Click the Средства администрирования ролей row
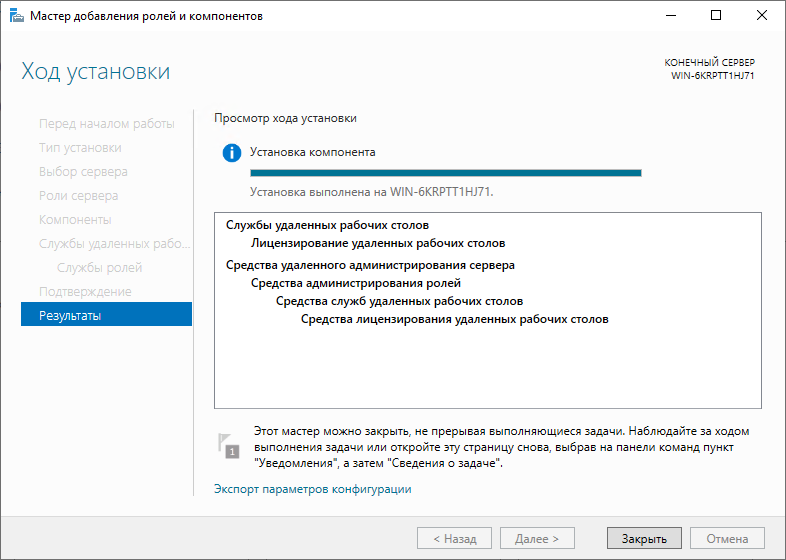 [356, 283]
